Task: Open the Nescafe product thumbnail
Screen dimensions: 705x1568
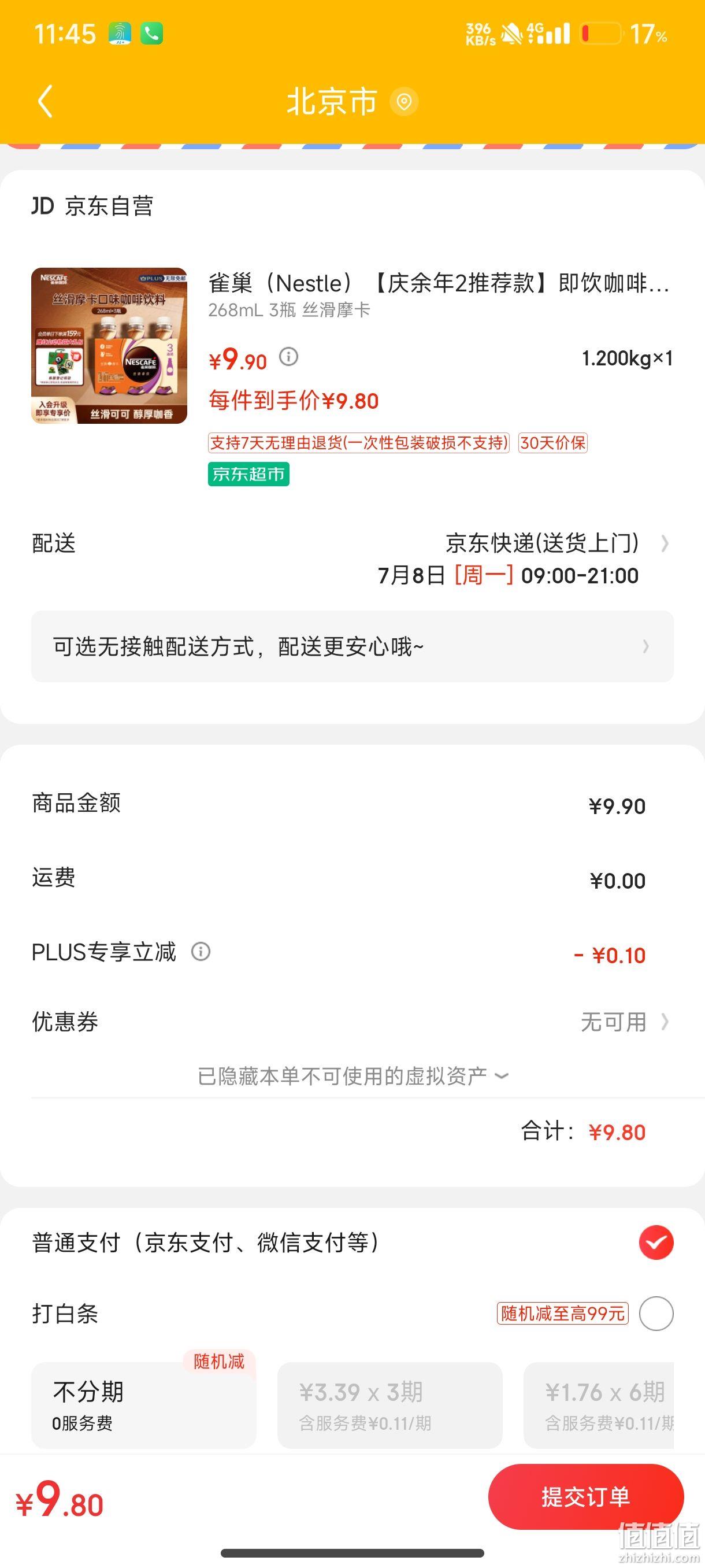Action: [x=109, y=346]
